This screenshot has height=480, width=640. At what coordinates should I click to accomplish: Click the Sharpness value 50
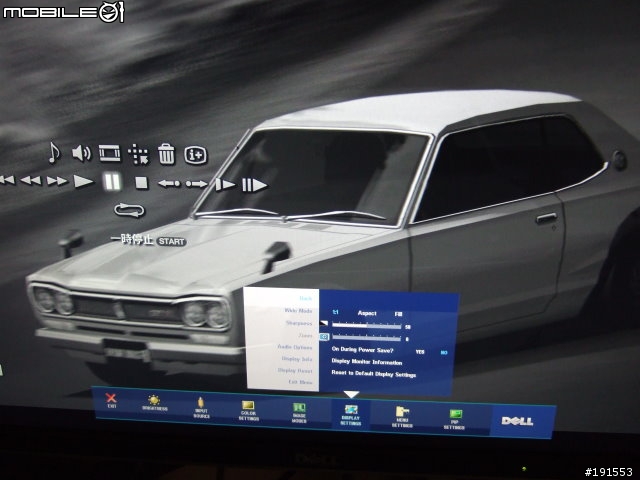coord(408,327)
